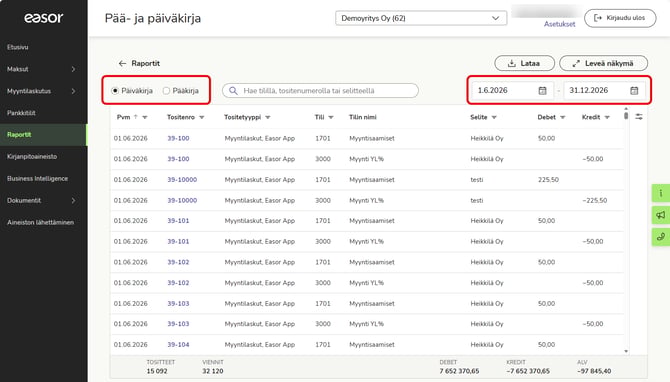The image size is (670, 382).
Task: Click the back arrow next to Raportit
Action: [123, 63]
